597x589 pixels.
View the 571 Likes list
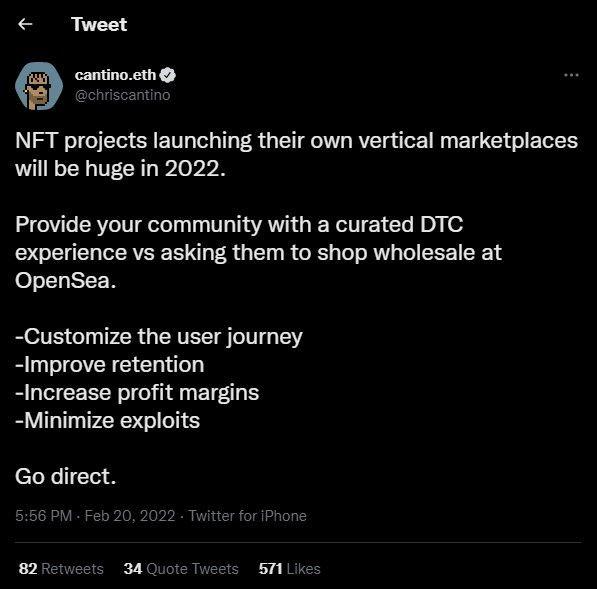(x=289, y=568)
